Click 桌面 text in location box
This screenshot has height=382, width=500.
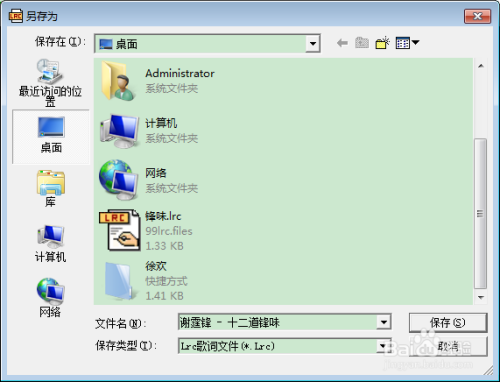coord(127,44)
